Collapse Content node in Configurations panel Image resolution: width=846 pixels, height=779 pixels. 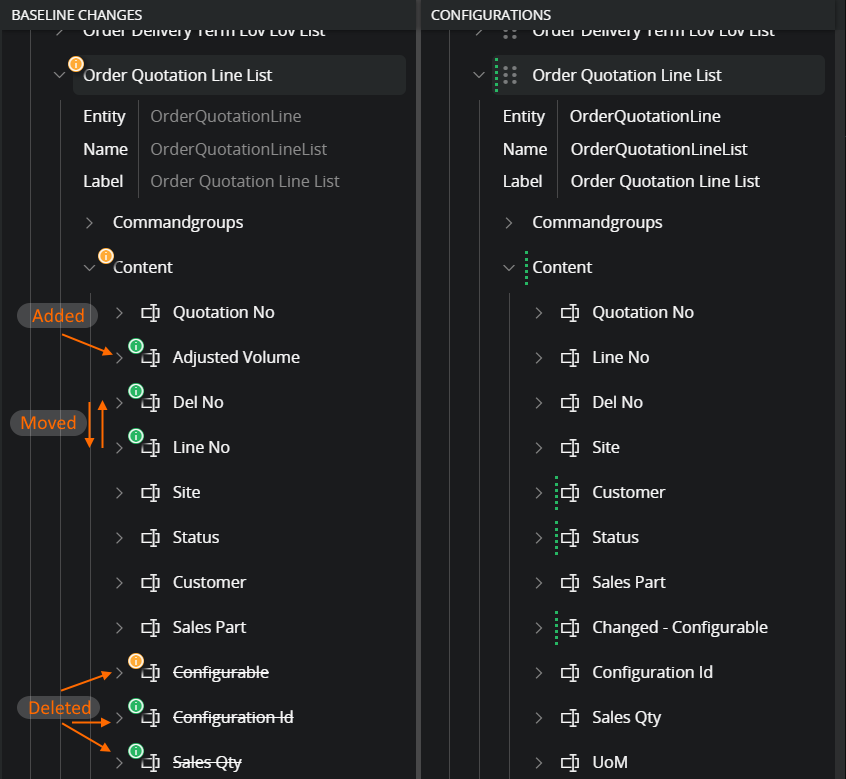pos(509,268)
